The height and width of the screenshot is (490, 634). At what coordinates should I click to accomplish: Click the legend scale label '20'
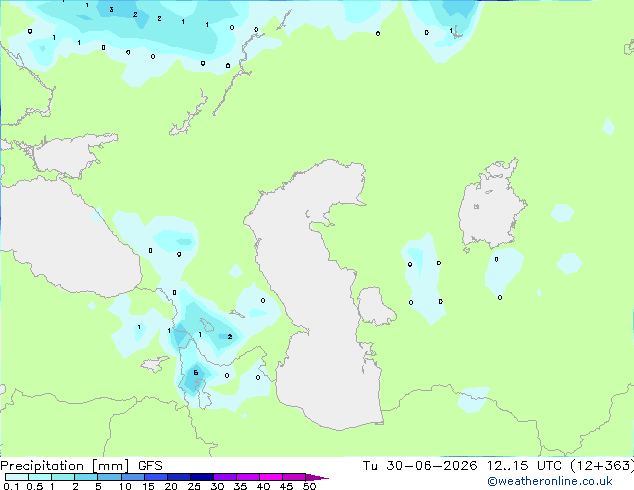tap(171, 486)
